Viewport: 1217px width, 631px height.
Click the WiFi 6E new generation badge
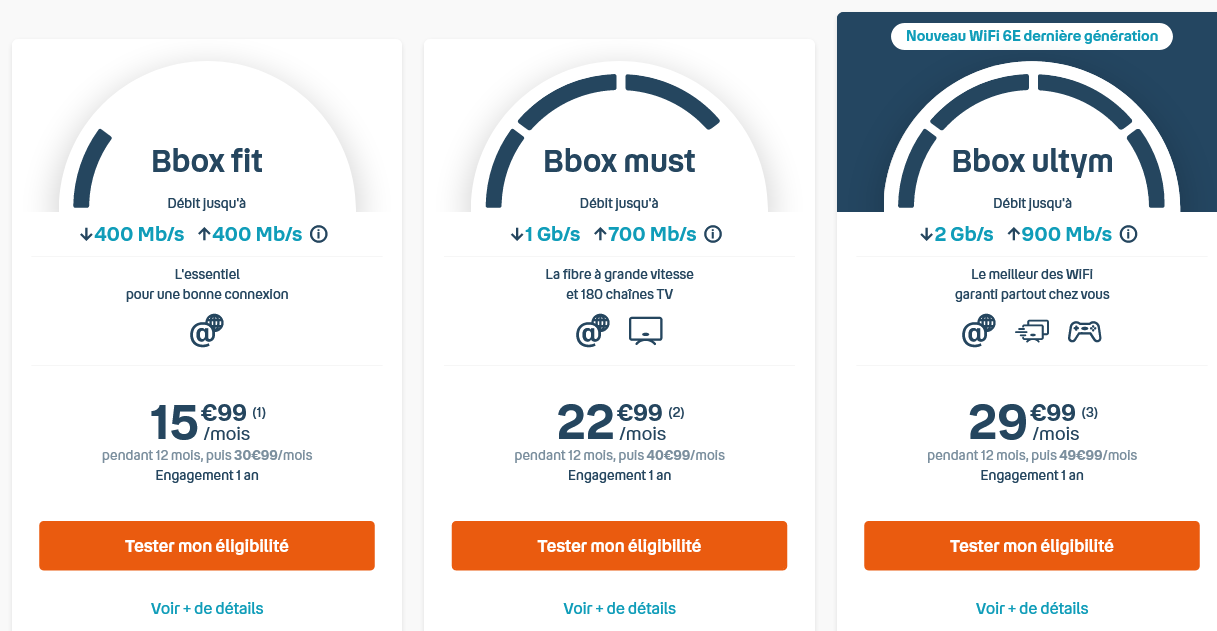[1032, 36]
